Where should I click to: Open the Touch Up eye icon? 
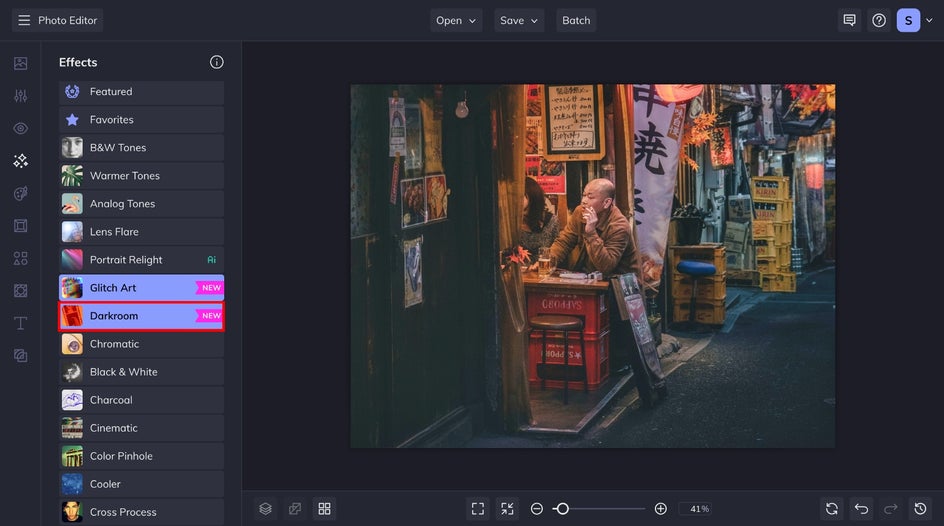point(20,129)
